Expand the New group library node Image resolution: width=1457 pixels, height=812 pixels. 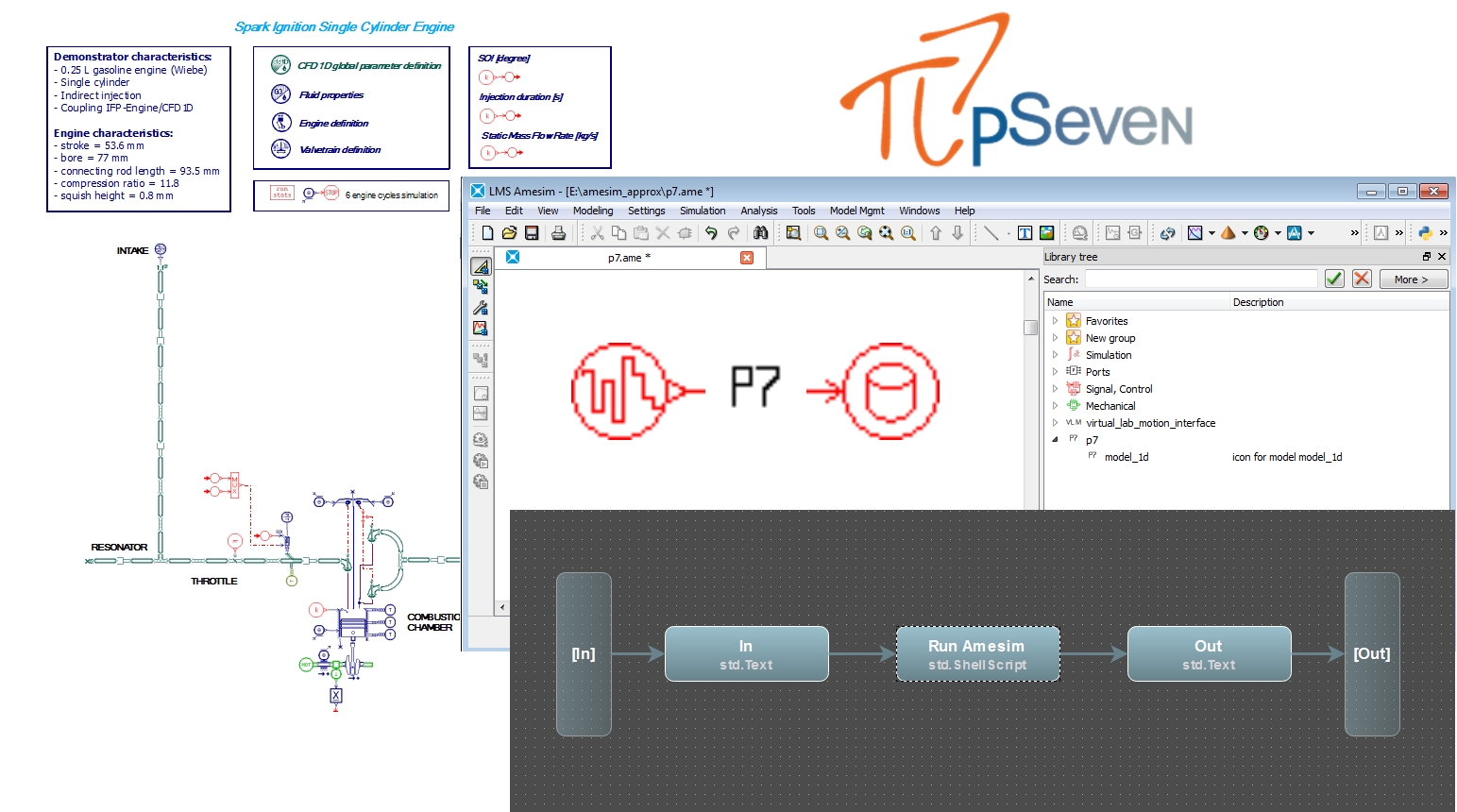(1055, 338)
